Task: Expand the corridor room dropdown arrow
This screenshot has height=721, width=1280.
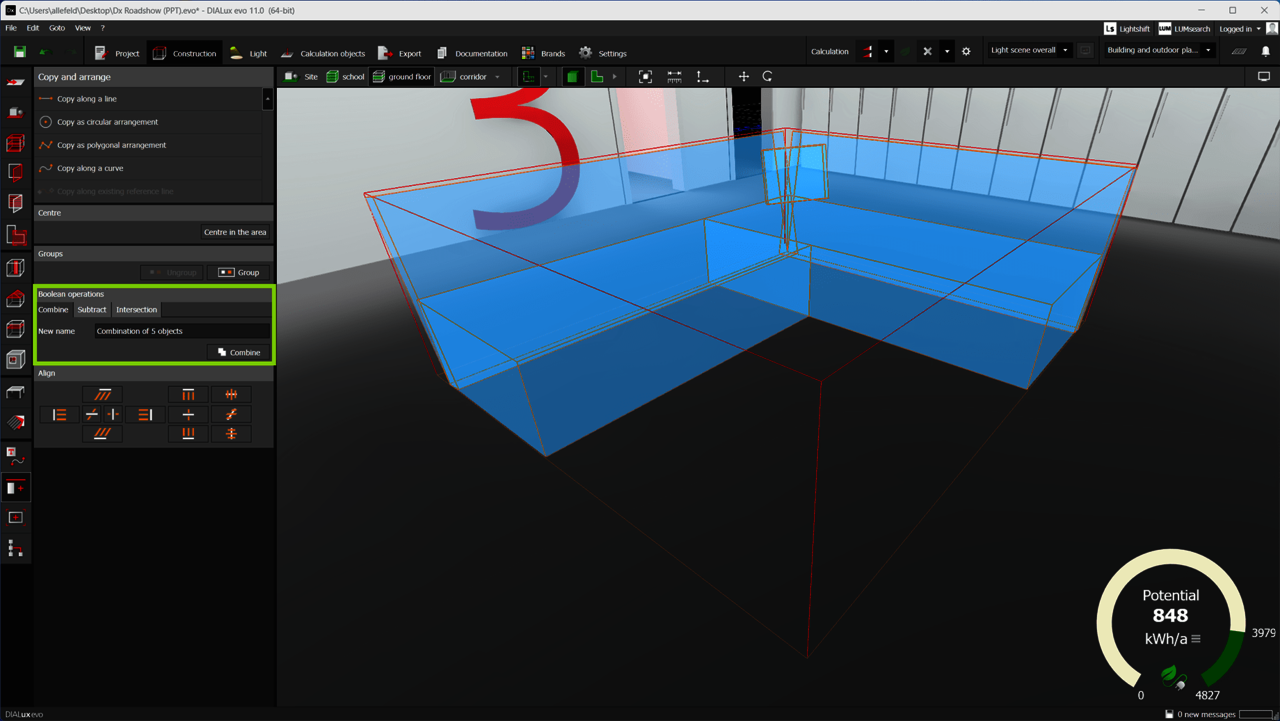Action: tap(498, 77)
